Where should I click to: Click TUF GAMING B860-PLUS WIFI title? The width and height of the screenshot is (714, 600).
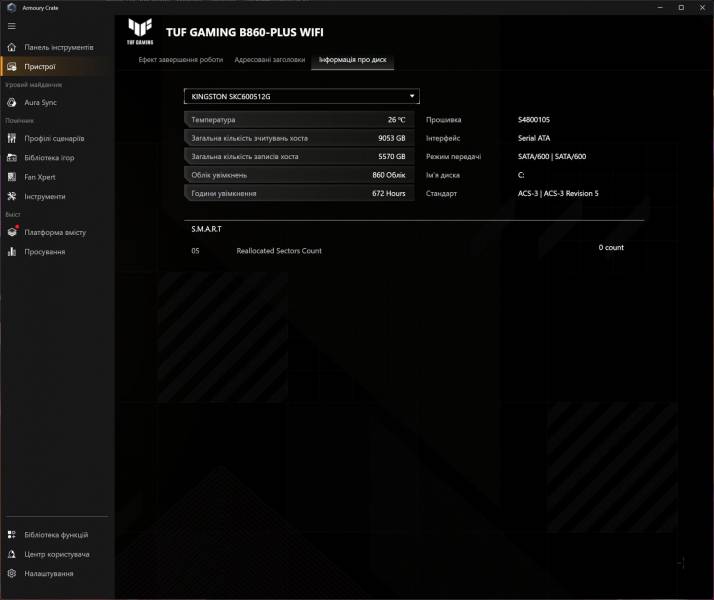pyautogui.click(x=245, y=32)
